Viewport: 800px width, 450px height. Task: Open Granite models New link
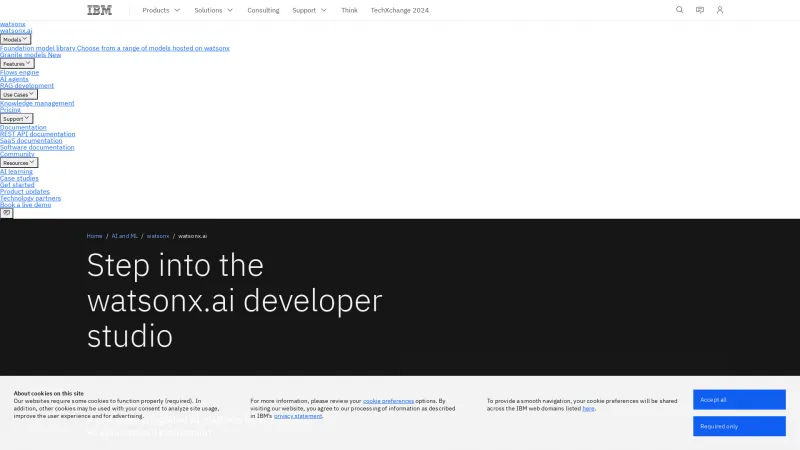31,55
